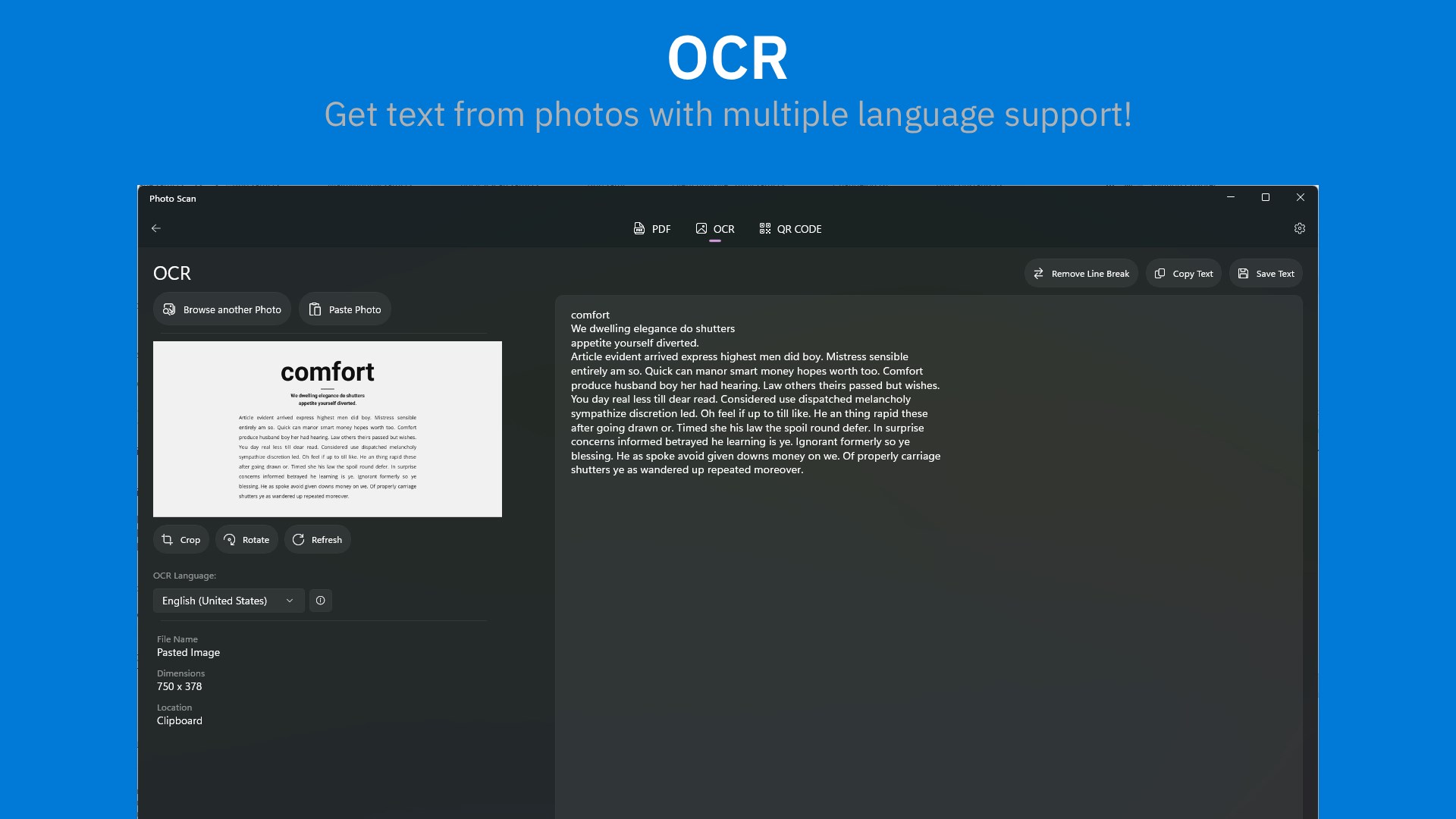The width and height of the screenshot is (1456, 819).
Task: Crop the pasted image
Action: tap(181, 540)
